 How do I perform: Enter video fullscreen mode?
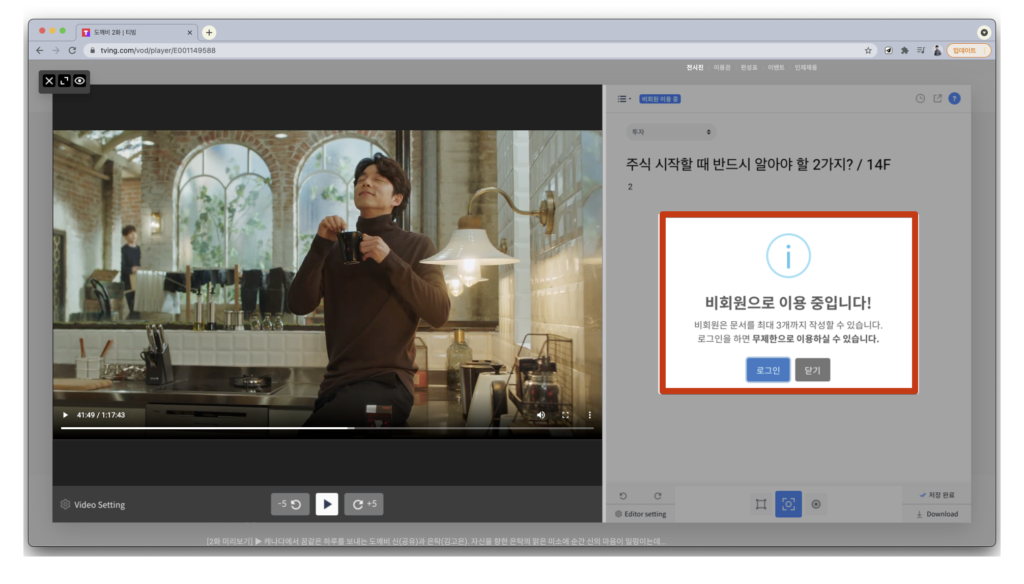(x=566, y=415)
